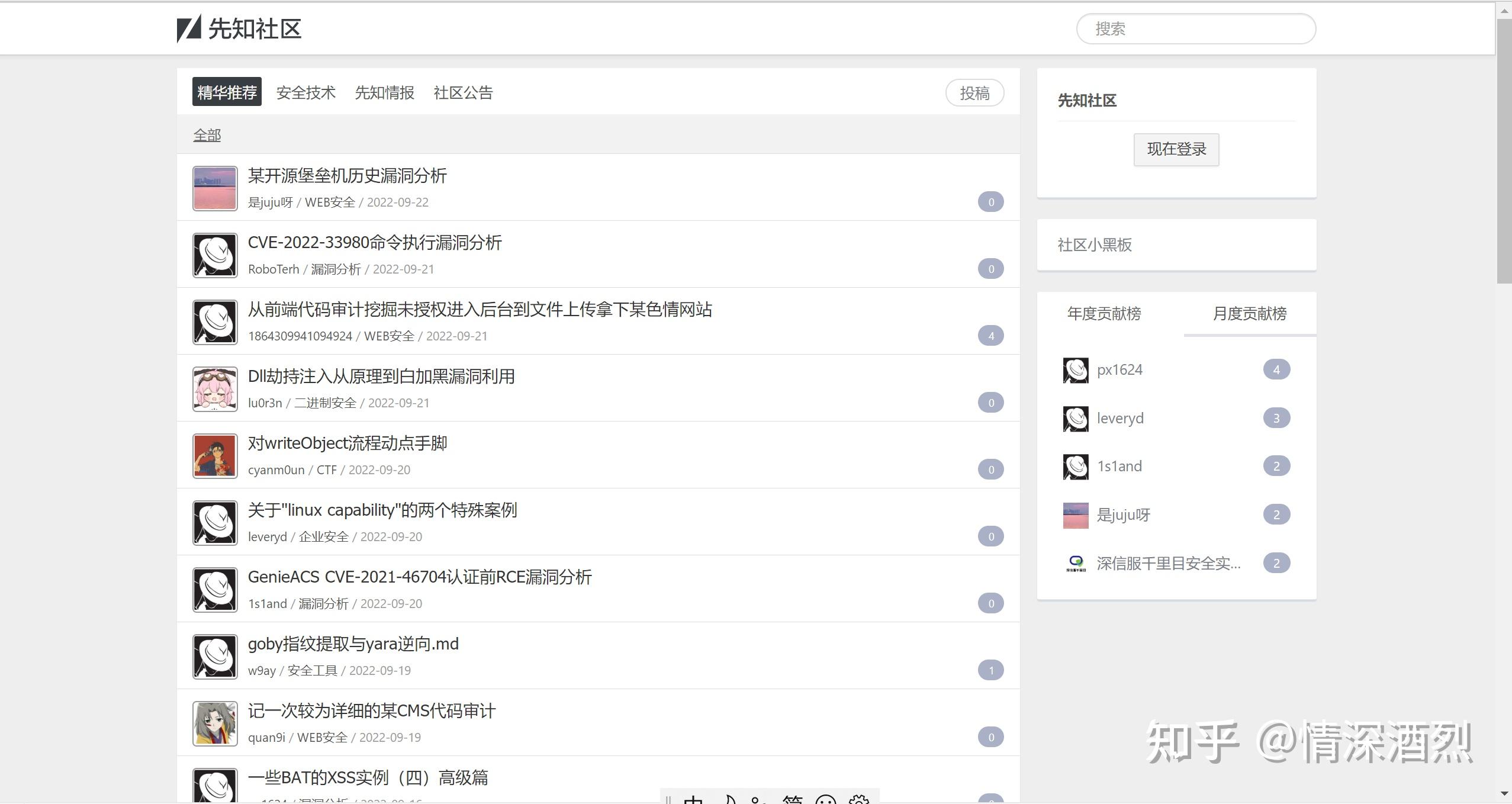Click 社区小黑板 panel heading
Viewport: 1512px width, 804px height.
(x=1095, y=245)
